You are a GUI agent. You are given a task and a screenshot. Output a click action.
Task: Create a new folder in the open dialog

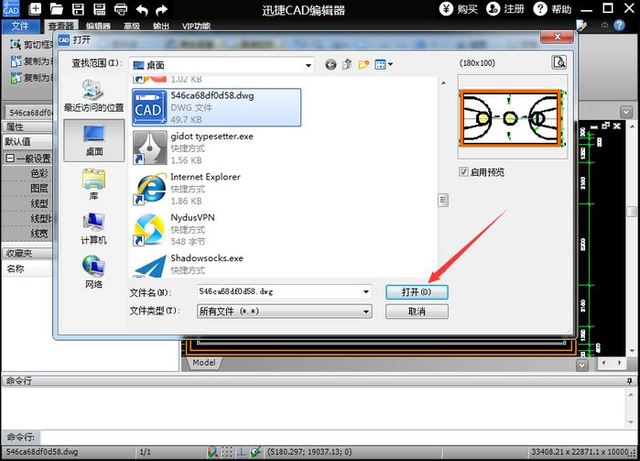click(x=363, y=64)
